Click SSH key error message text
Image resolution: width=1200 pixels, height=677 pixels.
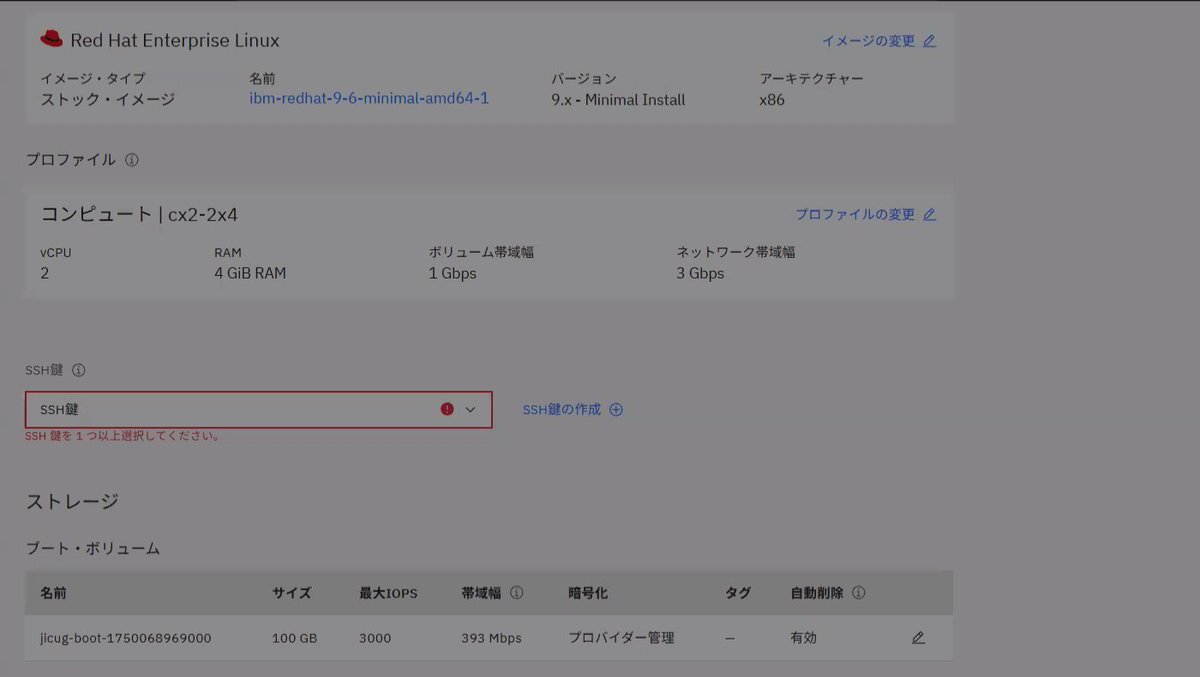click(123, 436)
